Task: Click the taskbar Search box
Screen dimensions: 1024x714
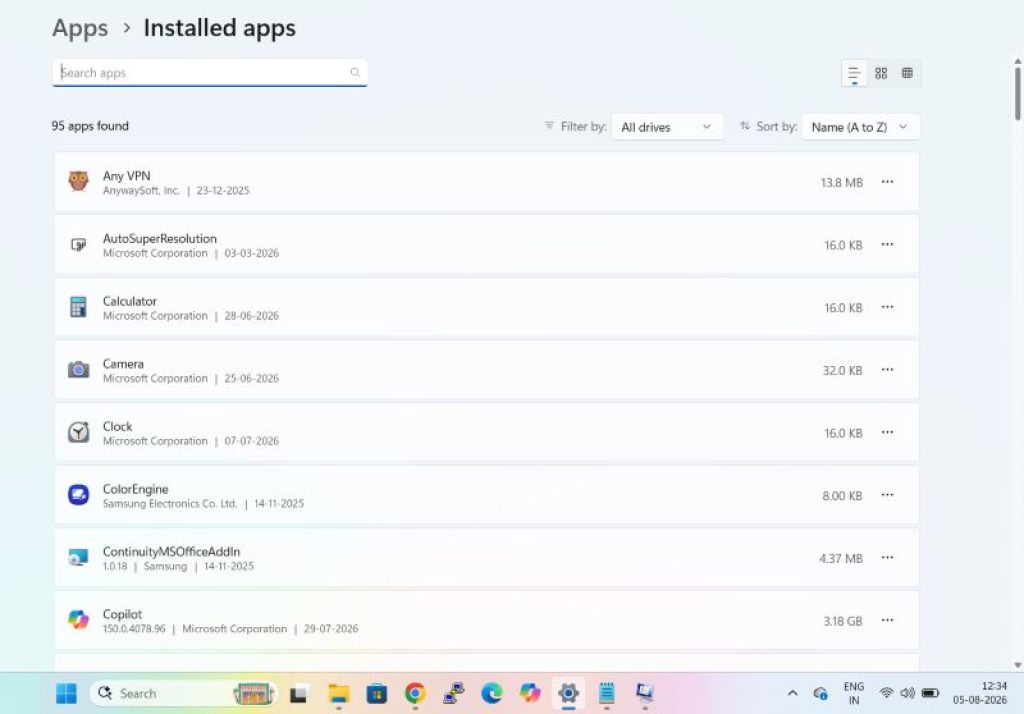Action: [x=184, y=694]
